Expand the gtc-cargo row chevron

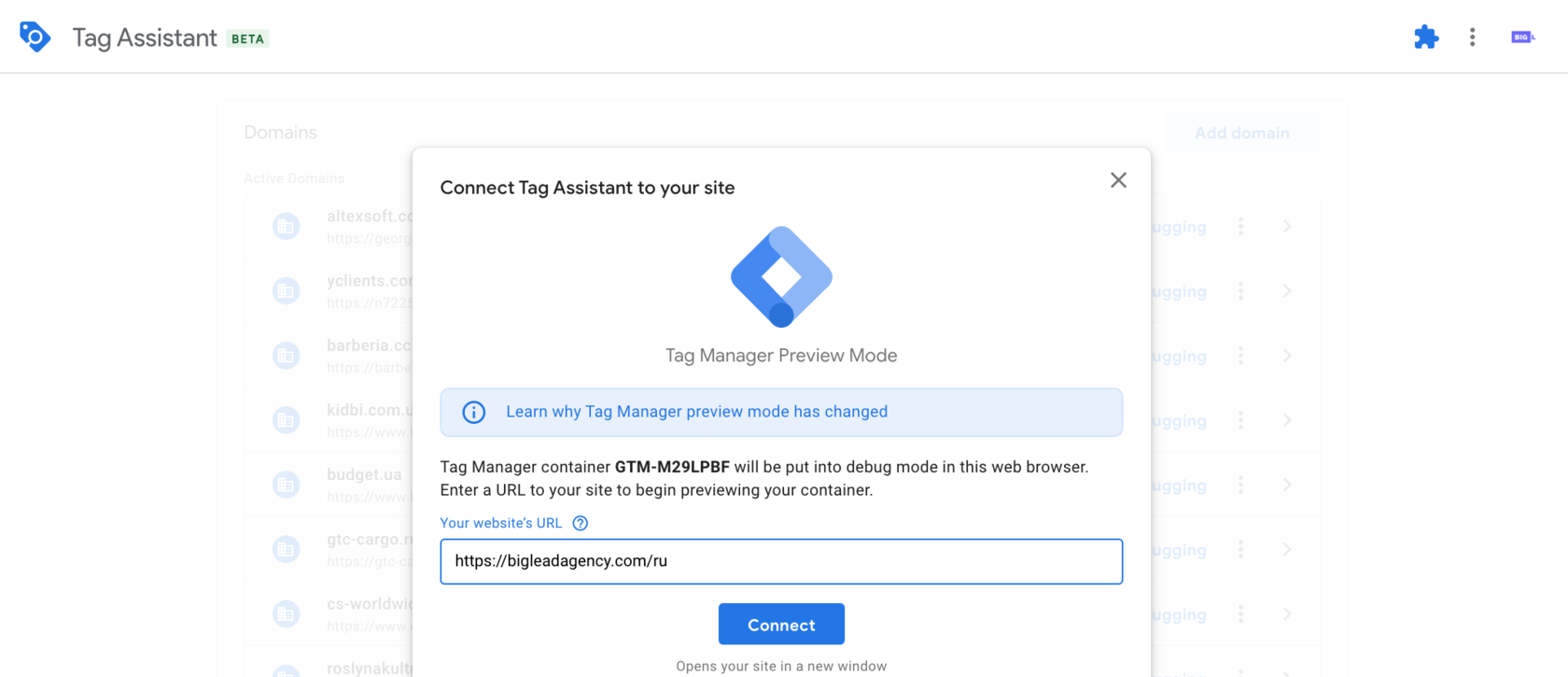pyautogui.click(x=1287, y=549)
